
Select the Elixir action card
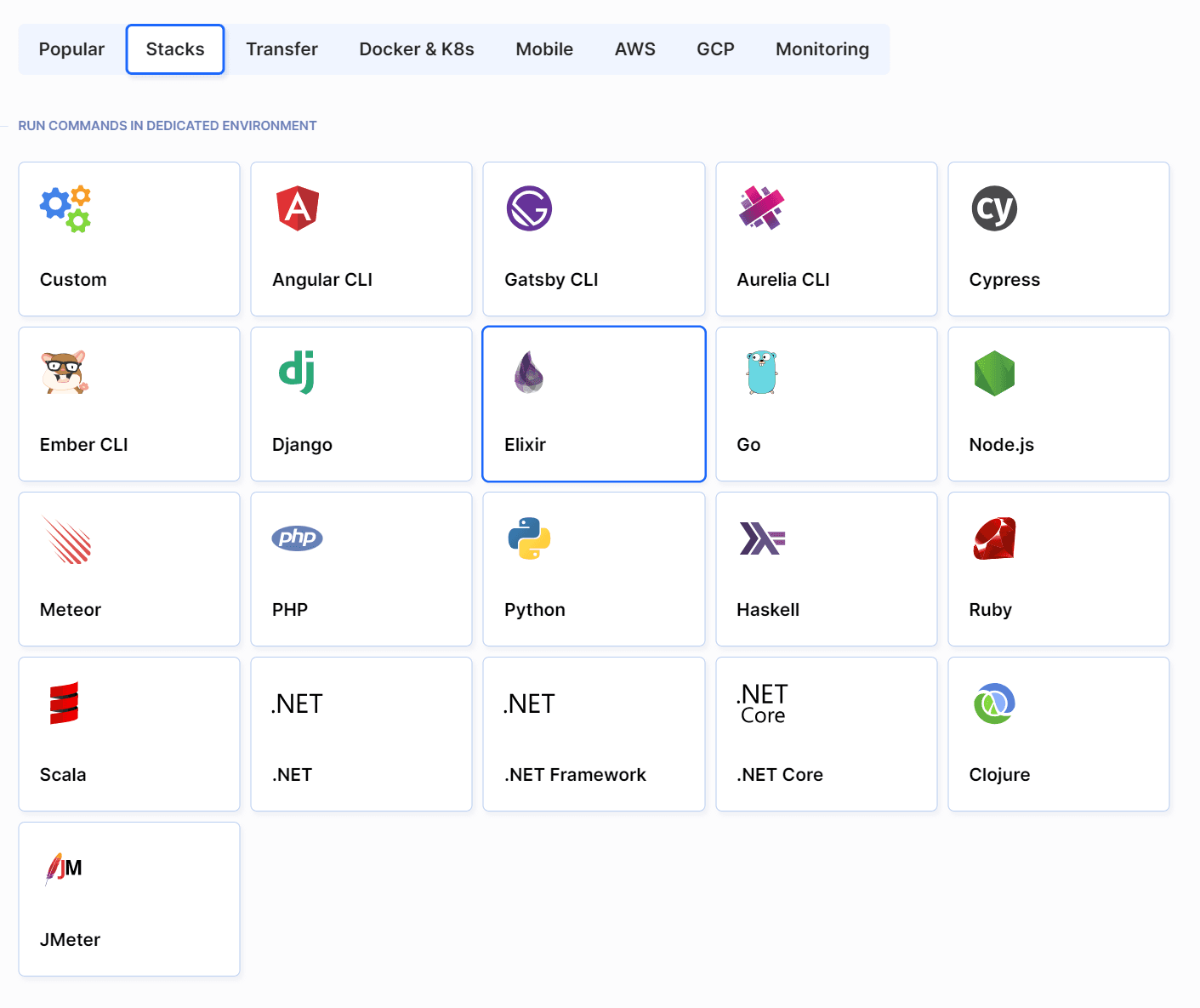(x=594, y=404)
